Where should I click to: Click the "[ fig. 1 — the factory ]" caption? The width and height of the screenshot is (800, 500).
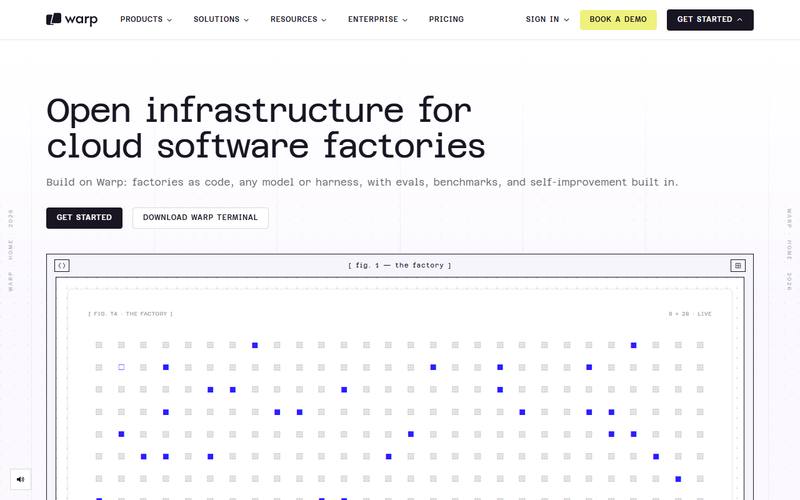(399, 265)
